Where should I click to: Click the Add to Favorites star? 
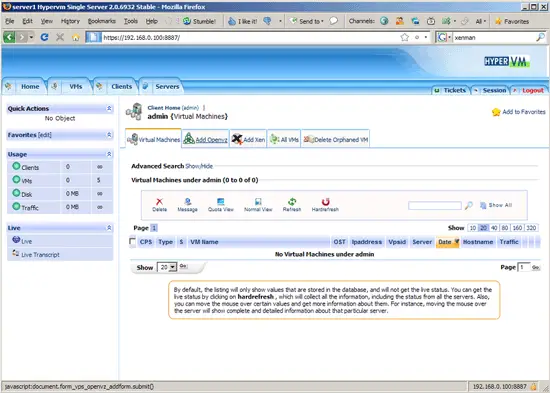click(x=496, y=112)
